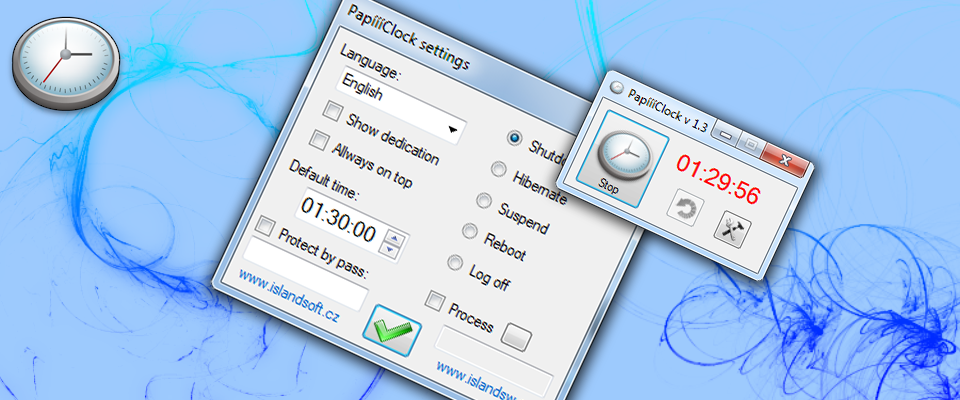Enable the Show dedication checkbox
960x400 pixels.
click(333, 111)
